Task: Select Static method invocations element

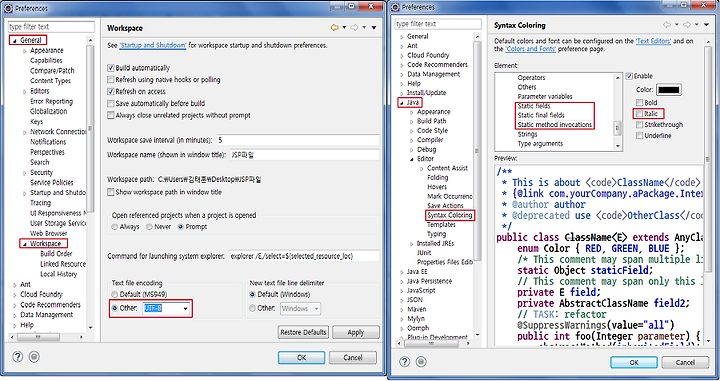Action: tap(555, 125)
